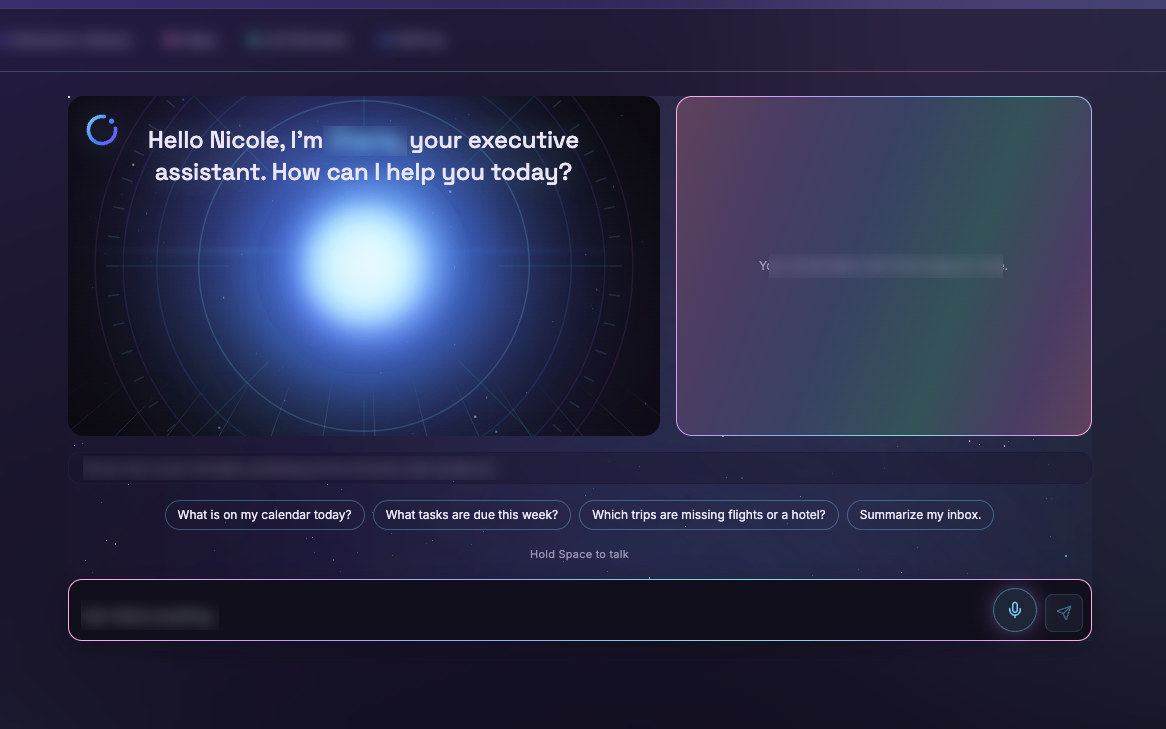Choose the "What tasks are due this week?" suggestion
Viewport: 1166px width, 729px height.
pyautogui.click(x=471, y=515)
